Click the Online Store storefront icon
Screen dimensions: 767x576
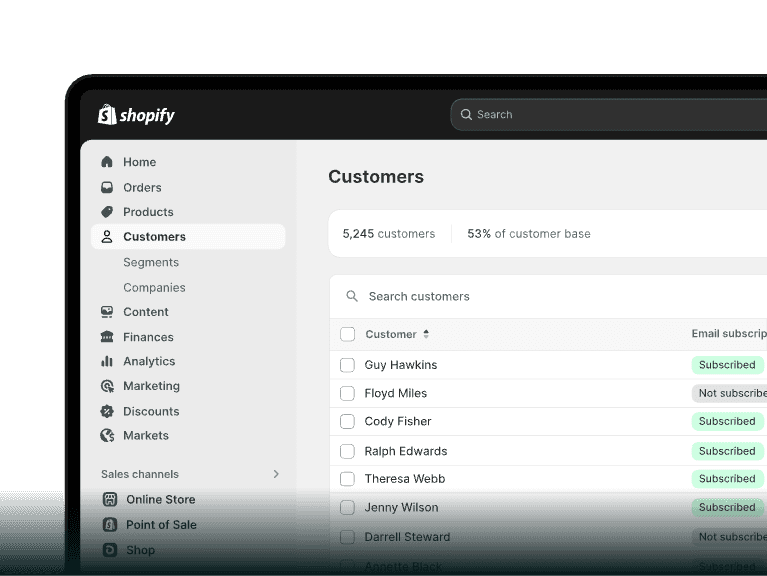[110, 499]
